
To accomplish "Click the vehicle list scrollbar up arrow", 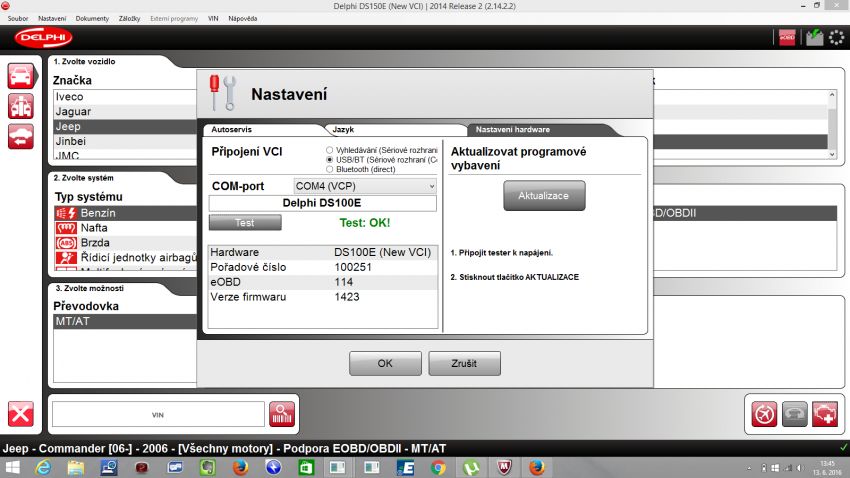I will pos(832,95).
